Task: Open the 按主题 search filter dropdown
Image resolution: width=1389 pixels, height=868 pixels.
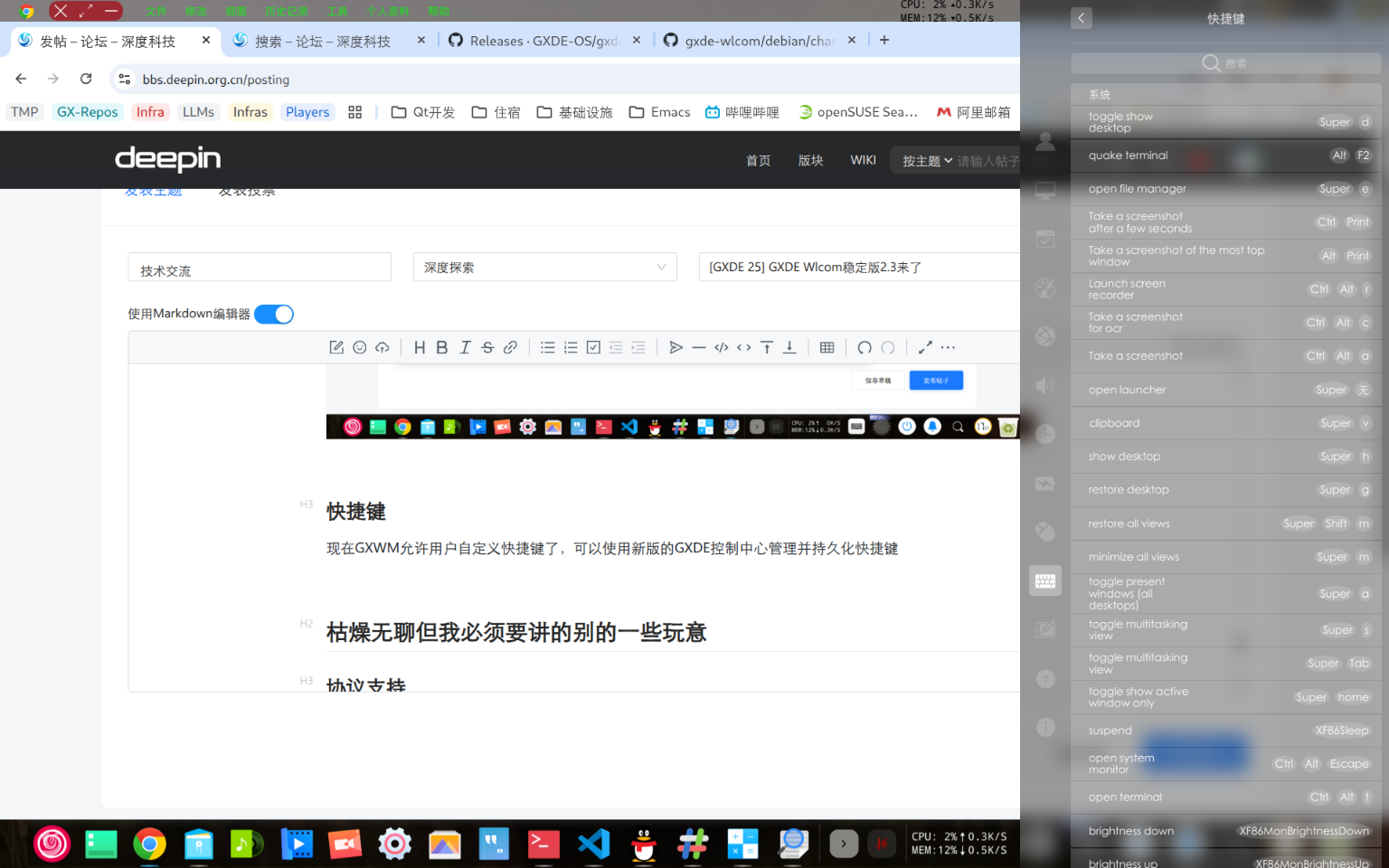Action: click(x=927, y=161)
